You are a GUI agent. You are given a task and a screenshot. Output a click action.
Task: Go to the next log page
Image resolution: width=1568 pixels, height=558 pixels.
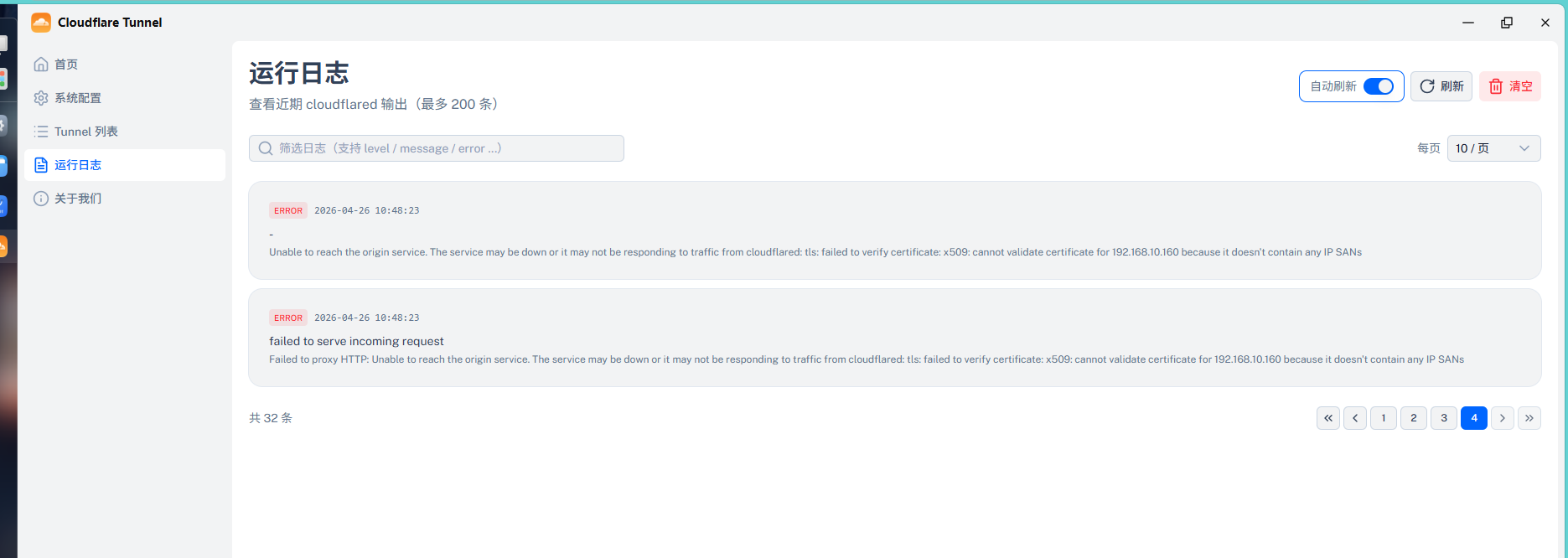pyautogui.click(x=1503, y=418)
